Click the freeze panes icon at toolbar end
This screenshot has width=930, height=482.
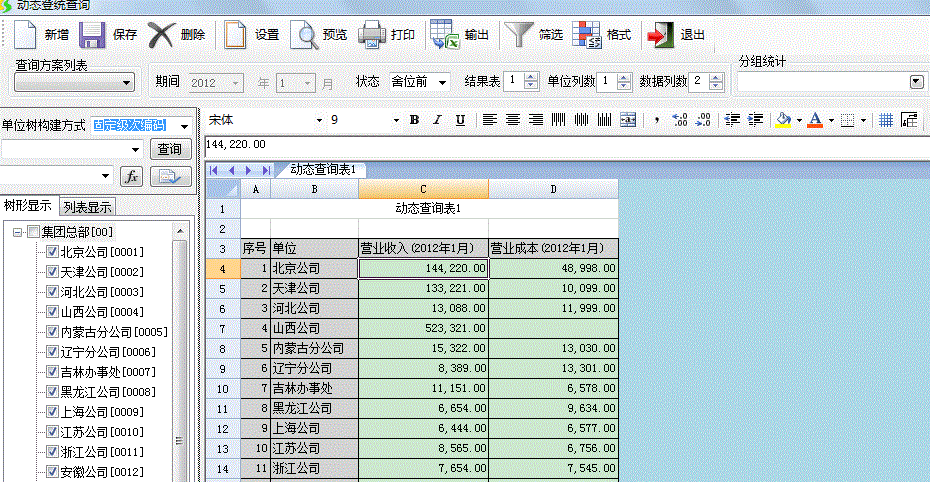click(x=909, y=120)
